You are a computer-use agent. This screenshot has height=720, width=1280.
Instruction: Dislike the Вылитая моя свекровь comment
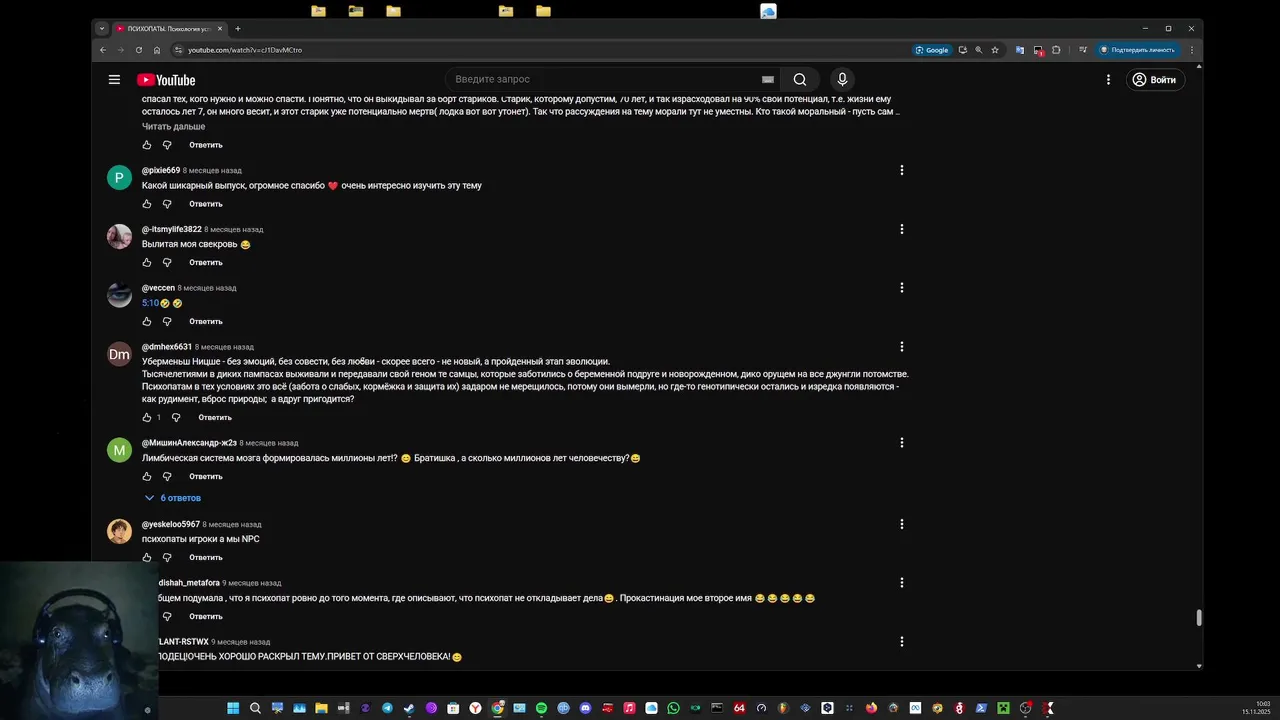coord(167,262)
